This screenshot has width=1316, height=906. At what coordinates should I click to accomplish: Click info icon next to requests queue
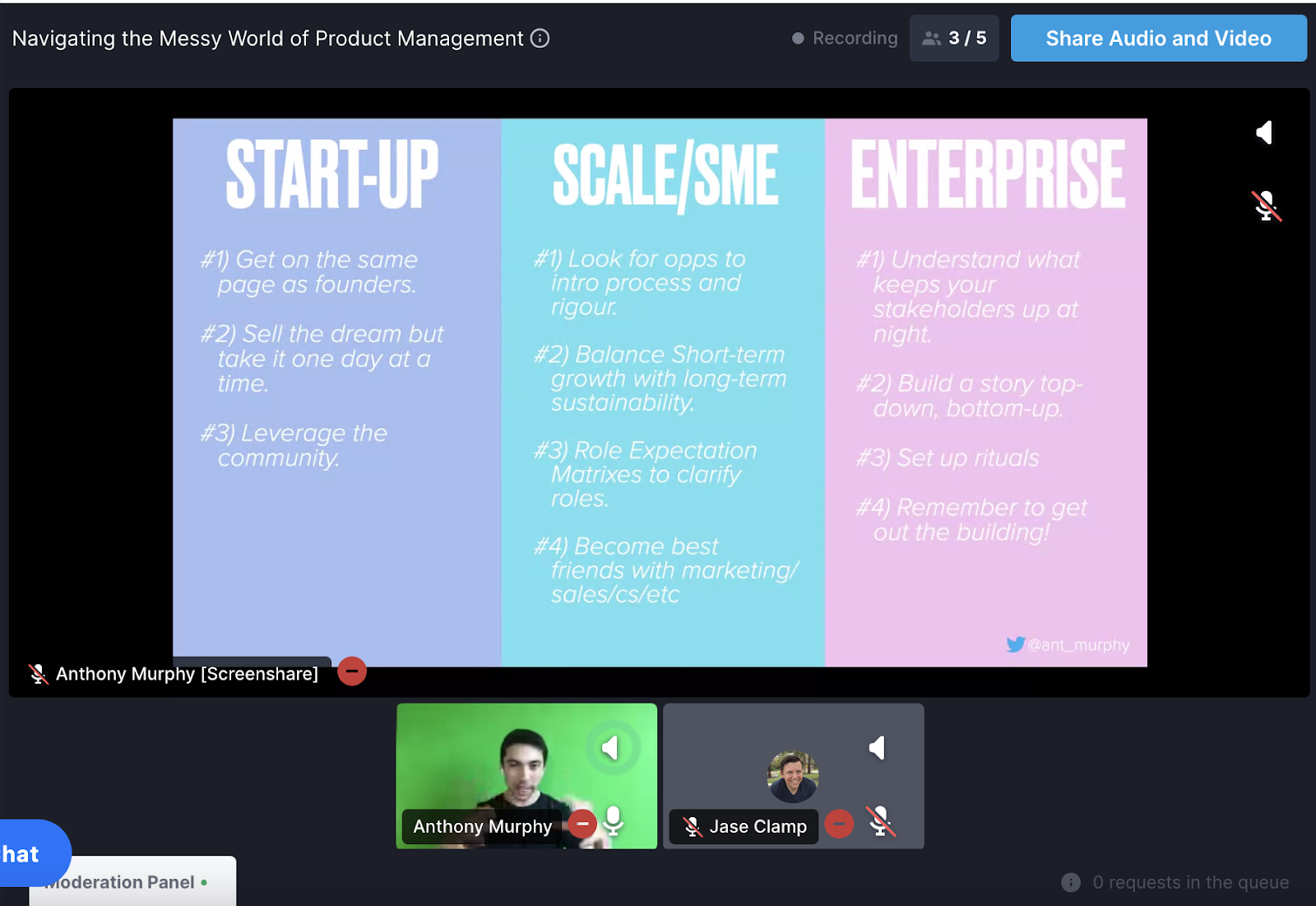point(1071,882)
